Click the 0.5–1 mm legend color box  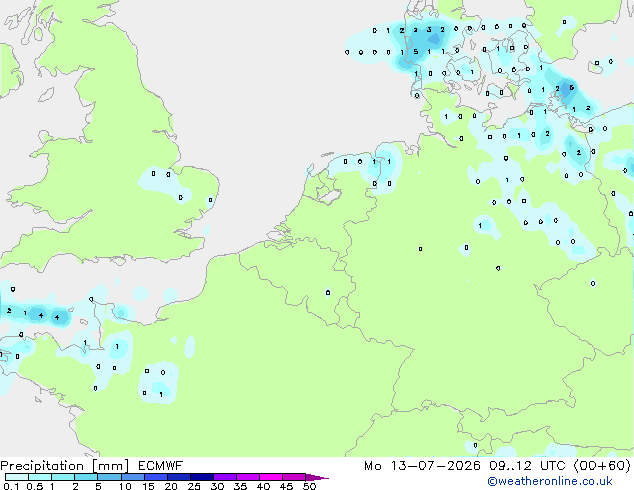(x=40, y=477)
